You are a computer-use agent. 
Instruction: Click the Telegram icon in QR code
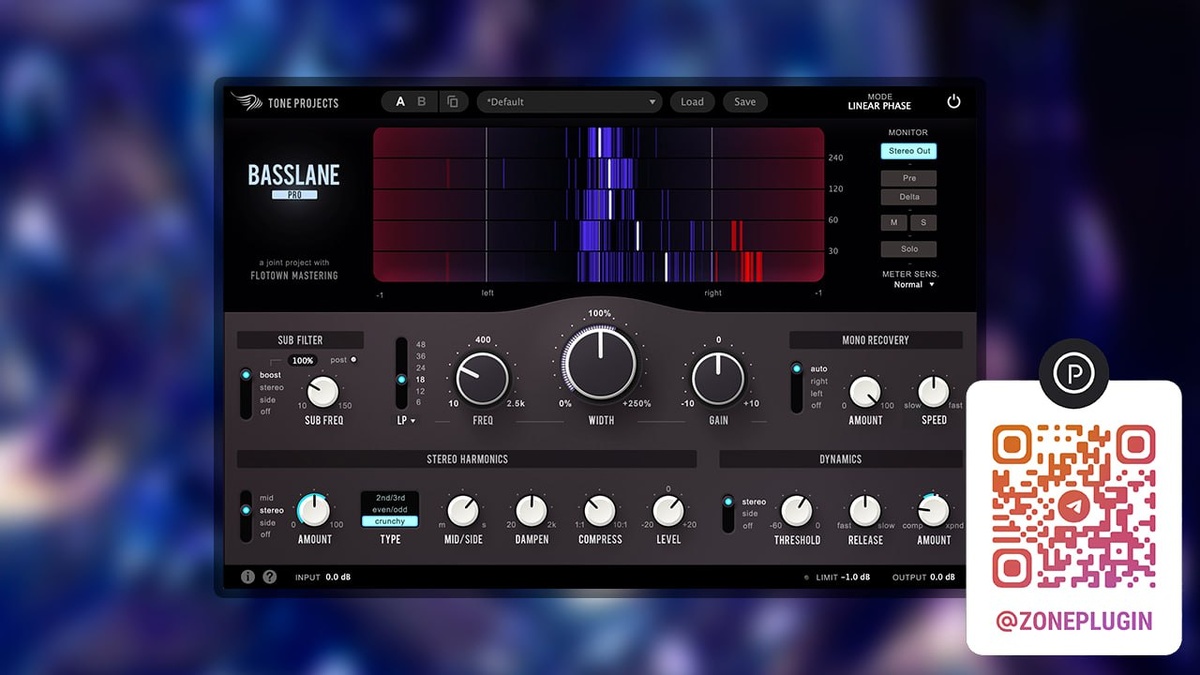click(1074, 505)
